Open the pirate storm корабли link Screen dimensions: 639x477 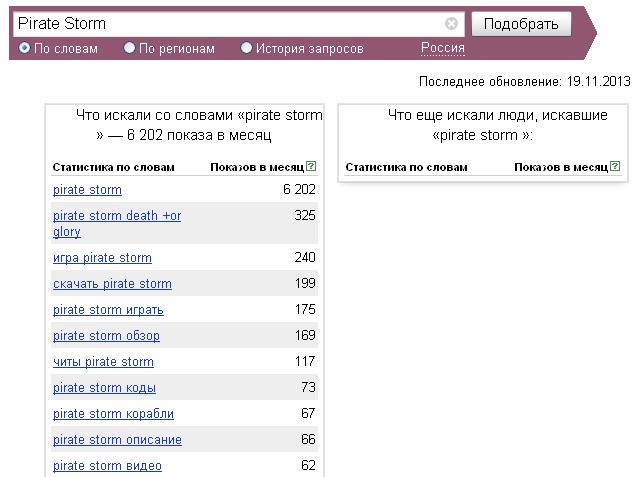(113, 414)
